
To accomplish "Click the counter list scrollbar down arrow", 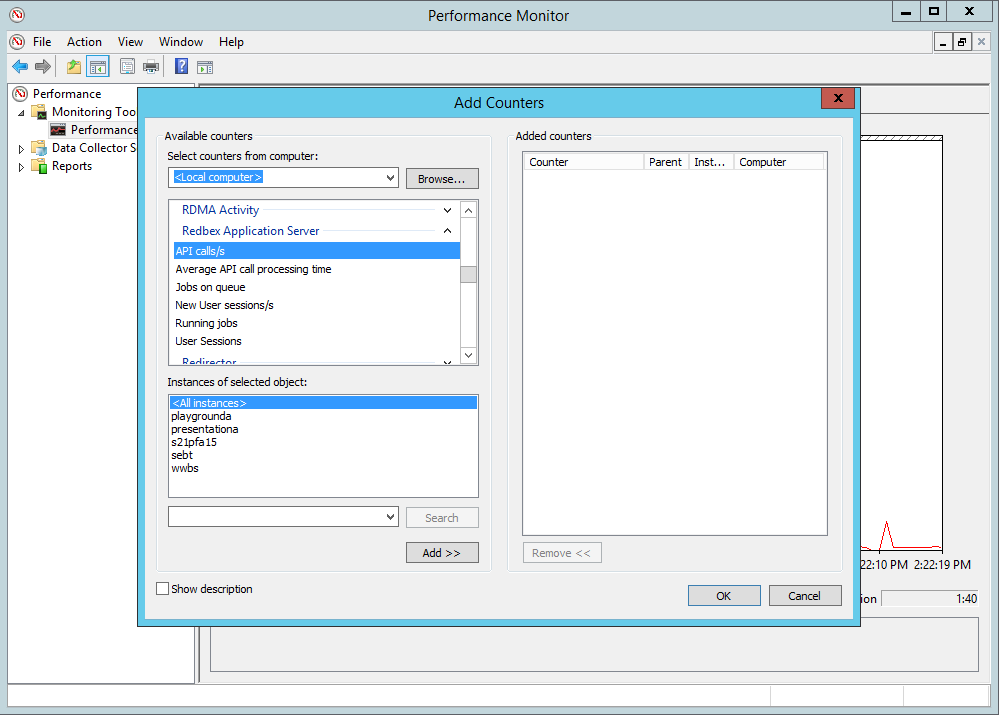I will (x=468, y=356).
